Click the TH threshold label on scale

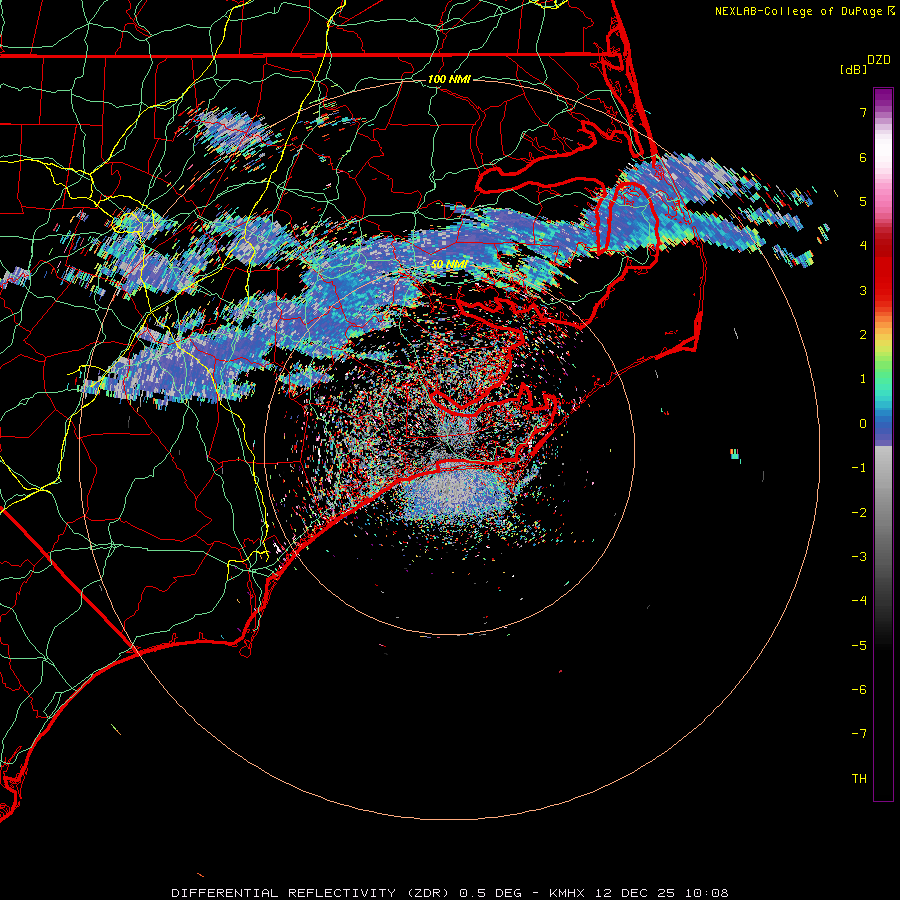point(859,779)
